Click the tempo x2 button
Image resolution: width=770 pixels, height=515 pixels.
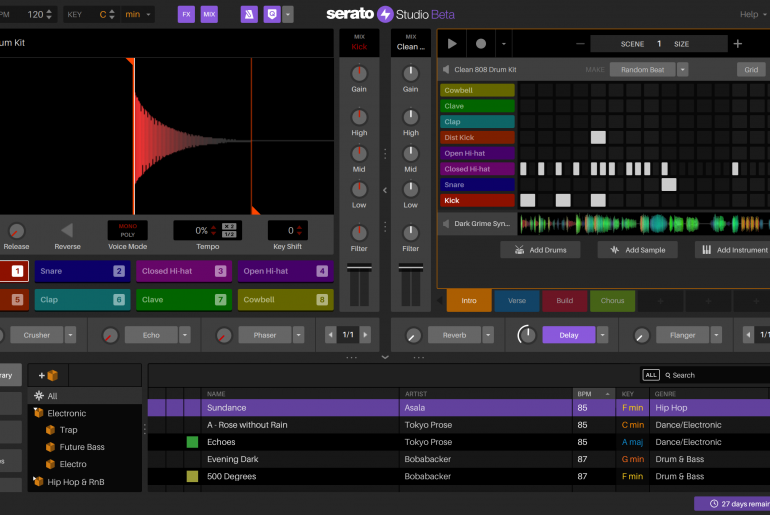tap(229, 226)
